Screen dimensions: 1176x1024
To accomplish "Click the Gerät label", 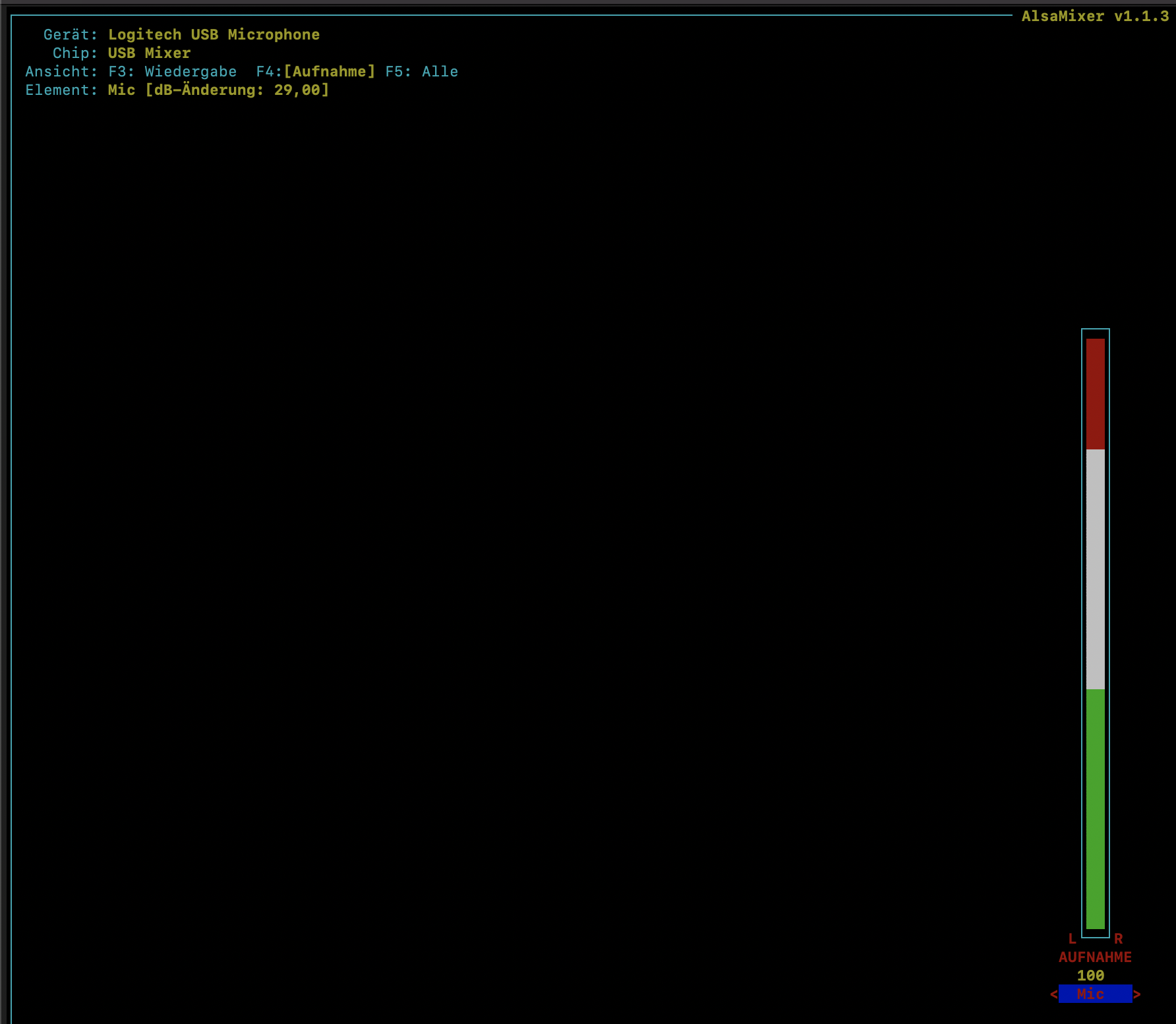I will click(x=71, y=35).
